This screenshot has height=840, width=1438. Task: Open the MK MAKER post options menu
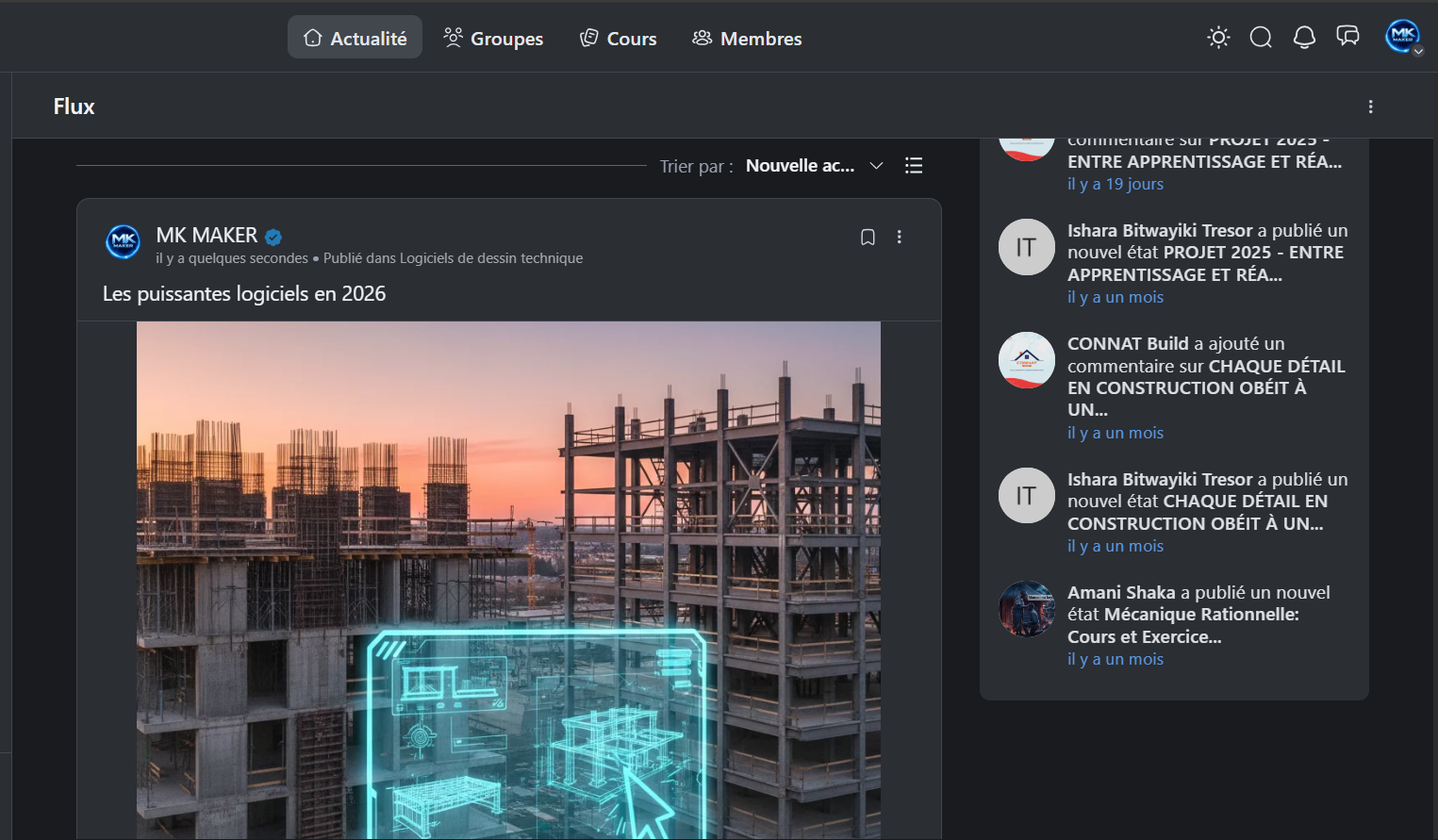pyautogui.click(x=900, y=238)
